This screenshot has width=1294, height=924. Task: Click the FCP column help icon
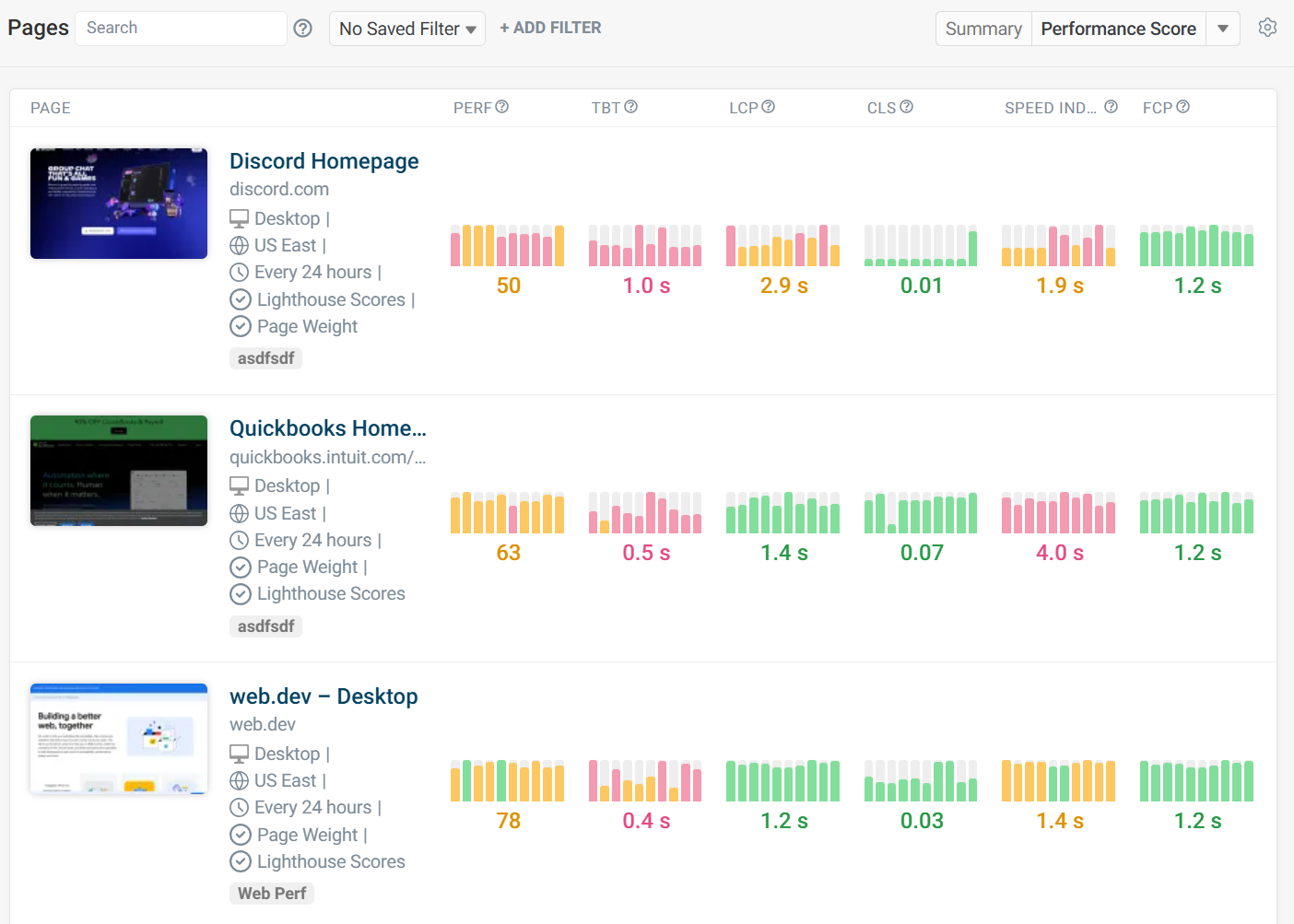point(1183,107)
